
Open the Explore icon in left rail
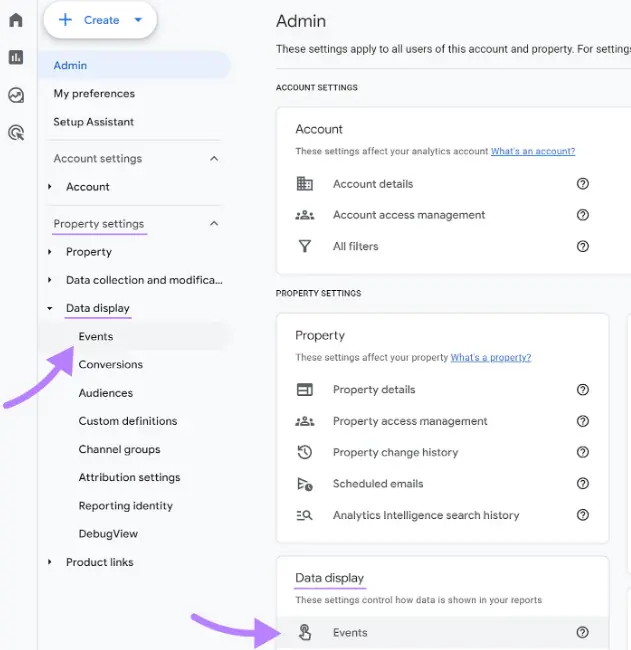click(16, 95)
